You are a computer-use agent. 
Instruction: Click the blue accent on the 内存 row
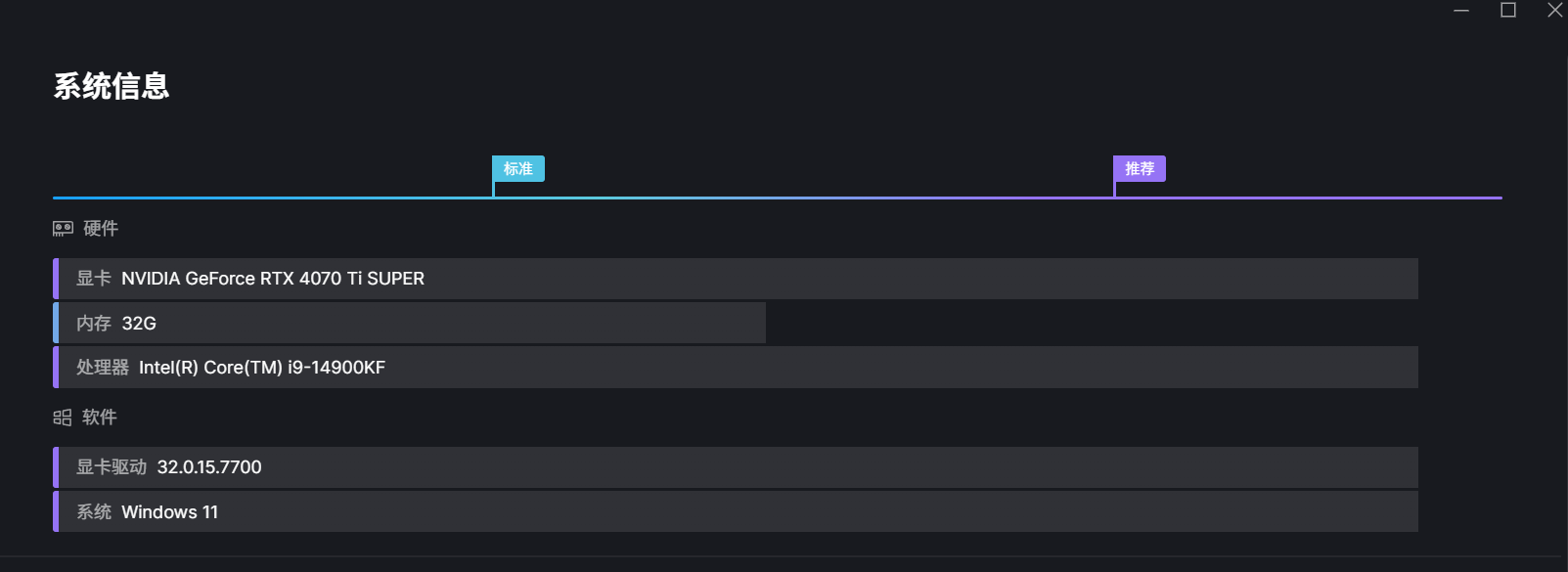point(56,323)
